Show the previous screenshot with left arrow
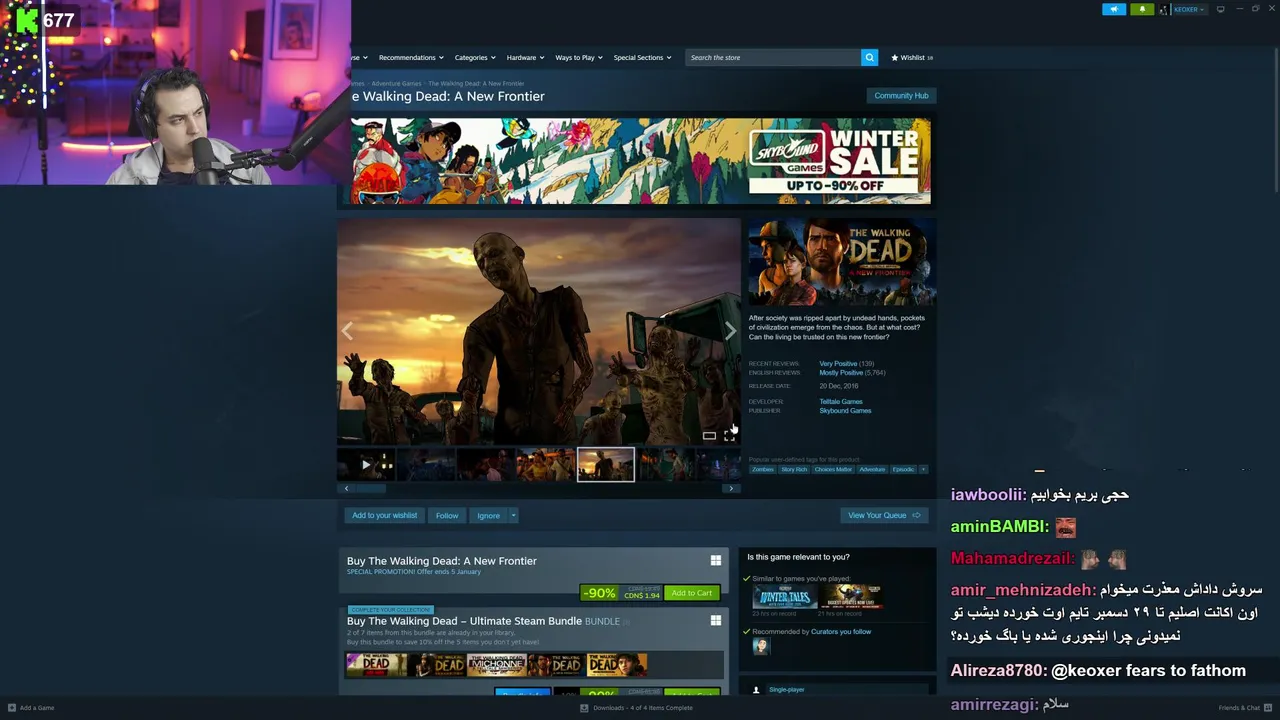 (x=347, y=331)
